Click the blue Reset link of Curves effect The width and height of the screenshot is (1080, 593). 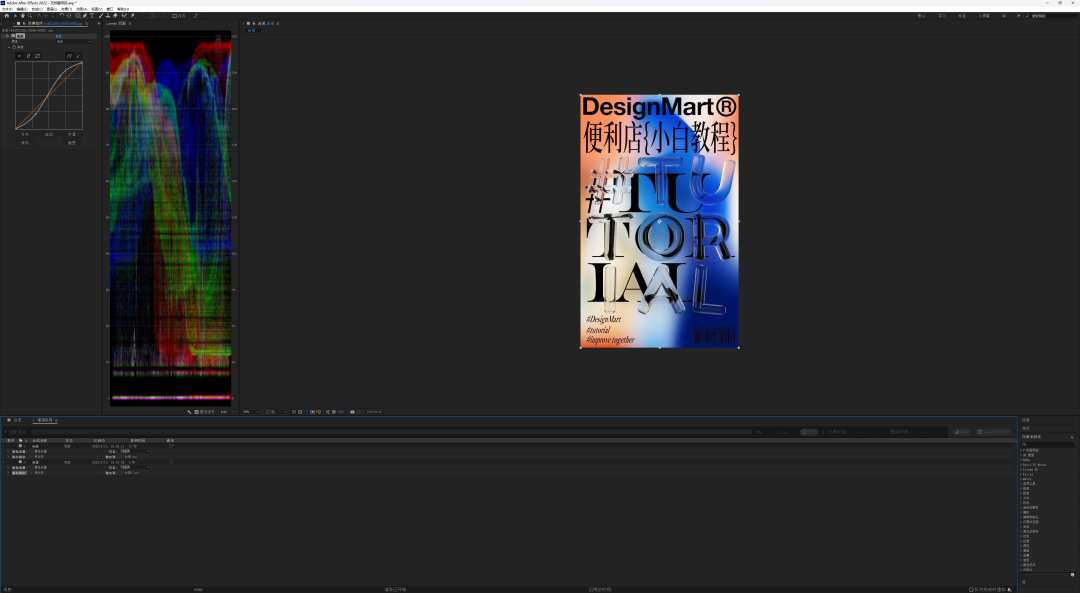tap(59, 36)
